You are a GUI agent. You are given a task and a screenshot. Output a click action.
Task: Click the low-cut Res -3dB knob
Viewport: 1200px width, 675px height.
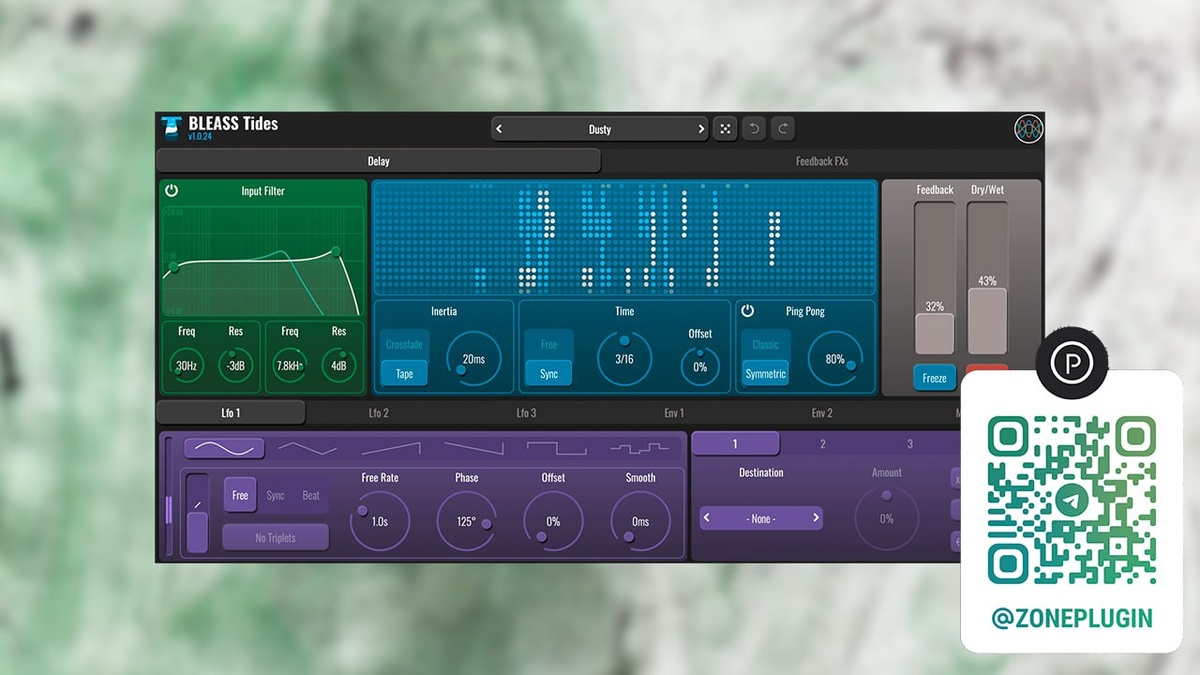[x=236, y=365]
